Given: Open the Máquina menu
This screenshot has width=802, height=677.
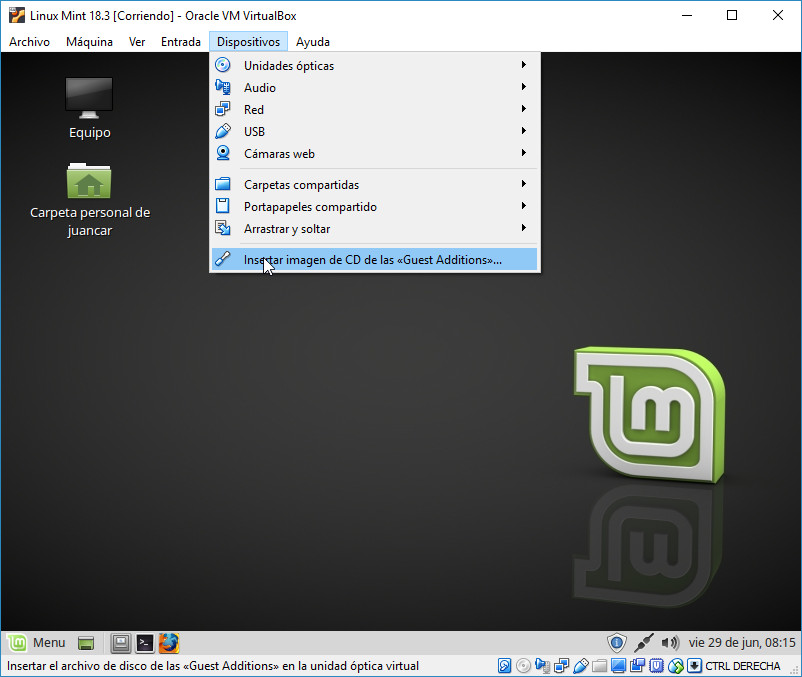Looking at the screenshot, I should point(89,42).
